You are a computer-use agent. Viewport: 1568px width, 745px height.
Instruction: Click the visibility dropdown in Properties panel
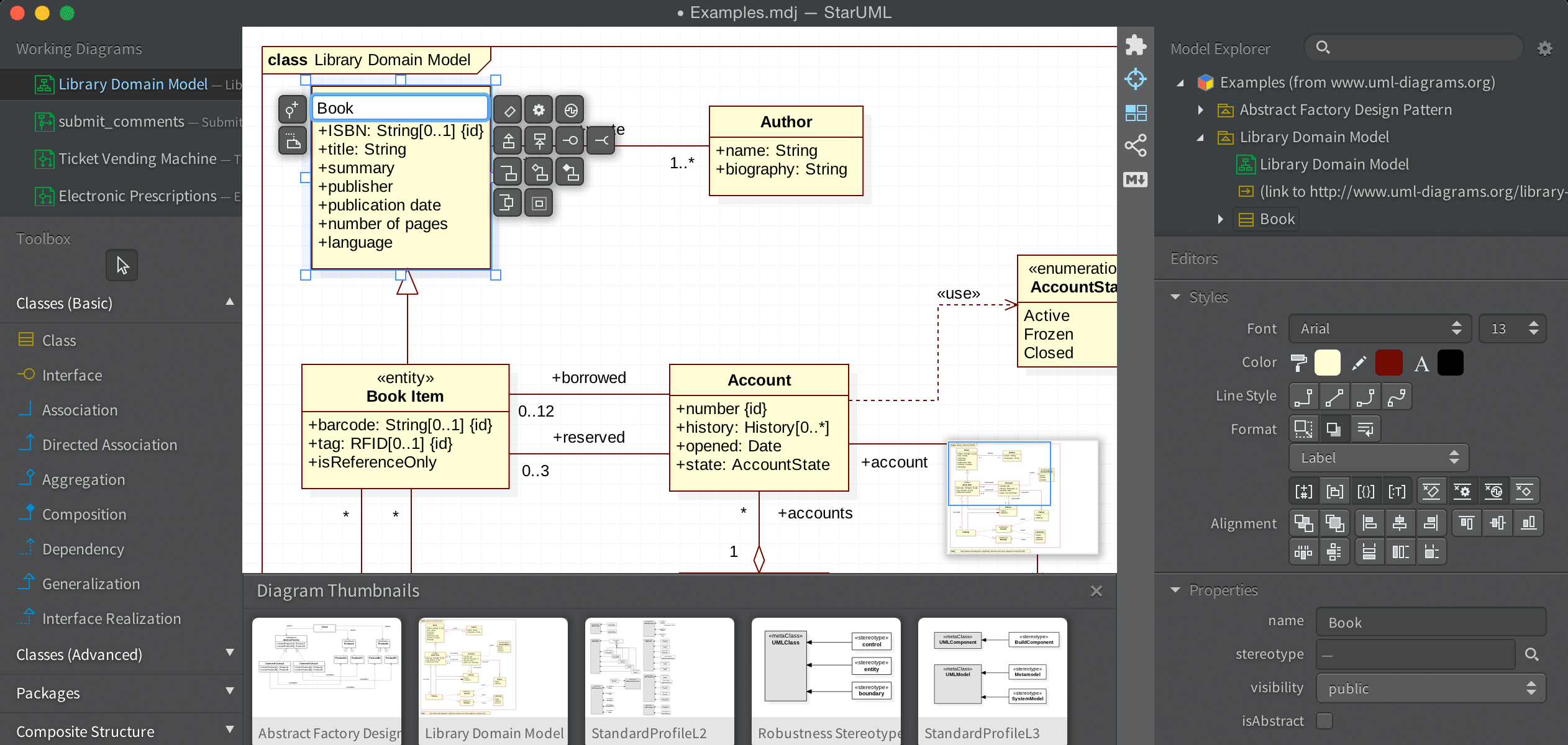click(1430, 688)
